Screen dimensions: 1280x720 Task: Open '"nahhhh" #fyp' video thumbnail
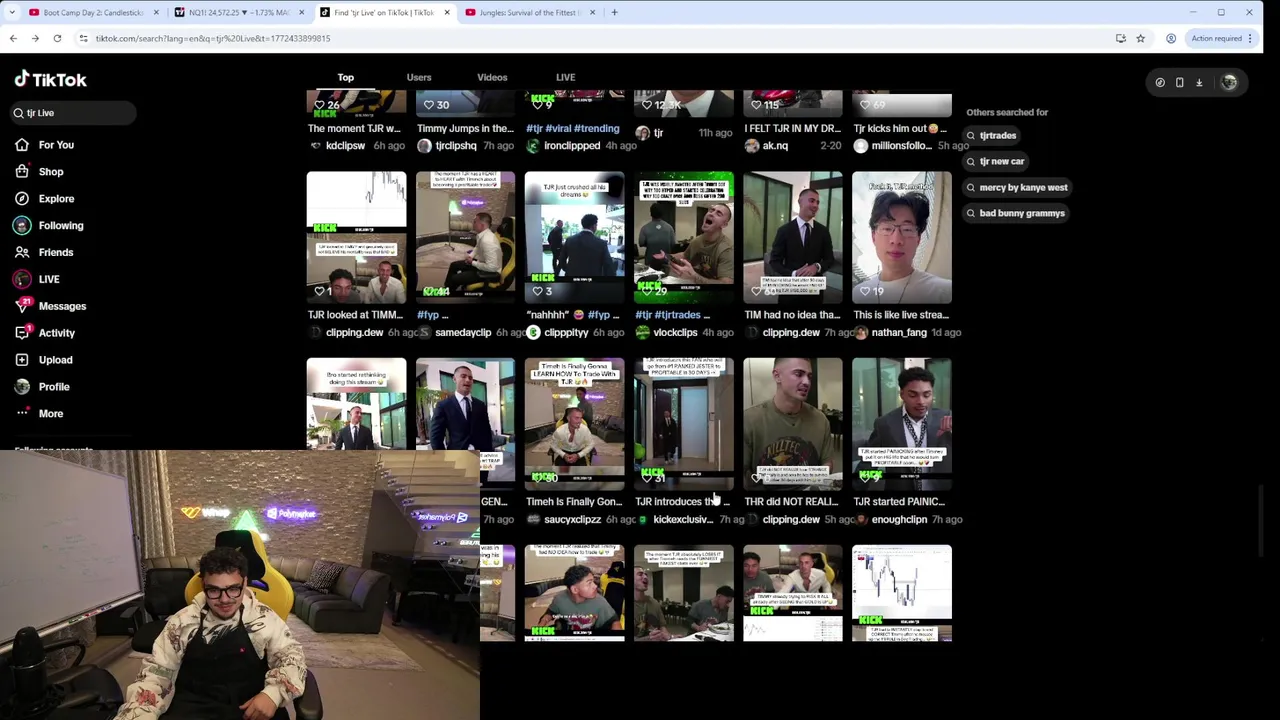click(x=575, y=237)
